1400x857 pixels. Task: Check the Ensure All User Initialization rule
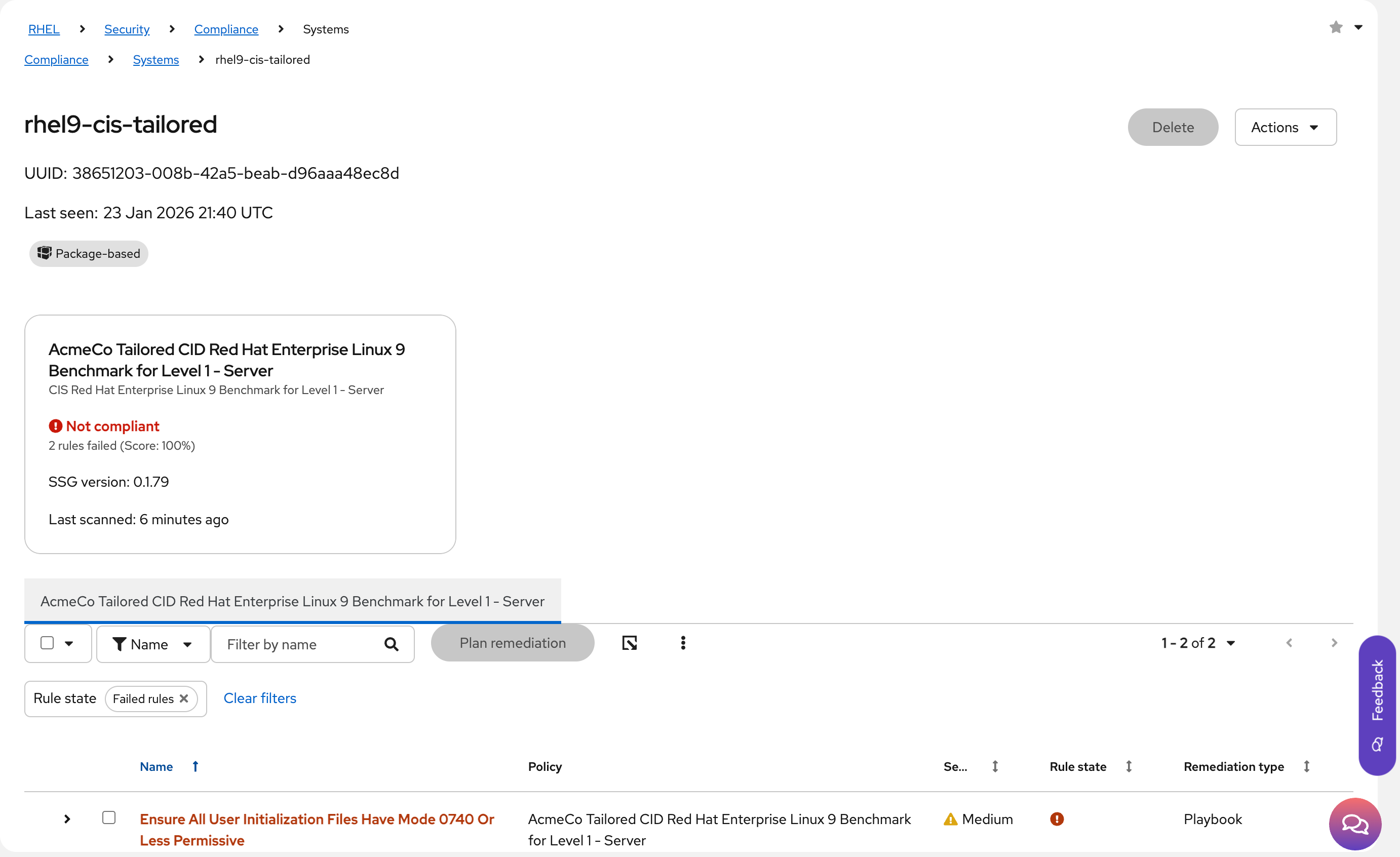[108, 817]
